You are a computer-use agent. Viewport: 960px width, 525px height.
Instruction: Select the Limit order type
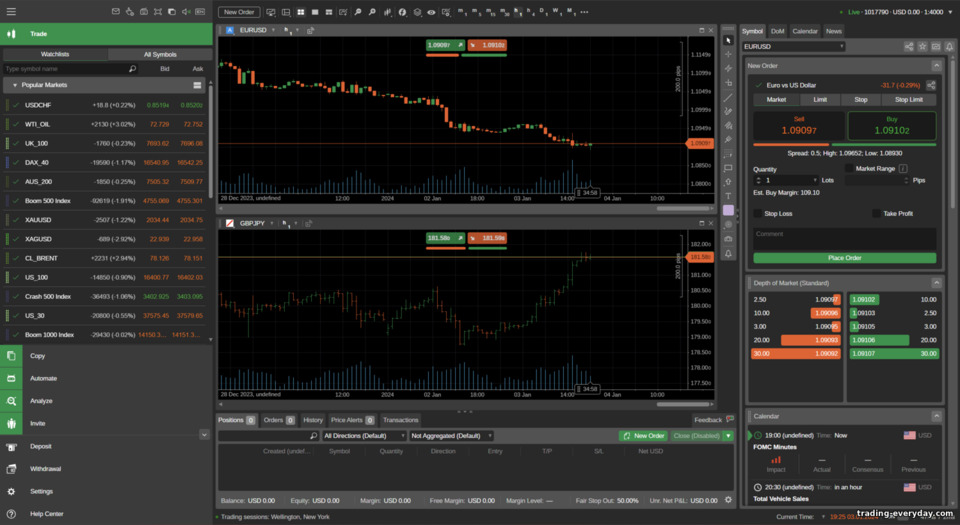820,99
